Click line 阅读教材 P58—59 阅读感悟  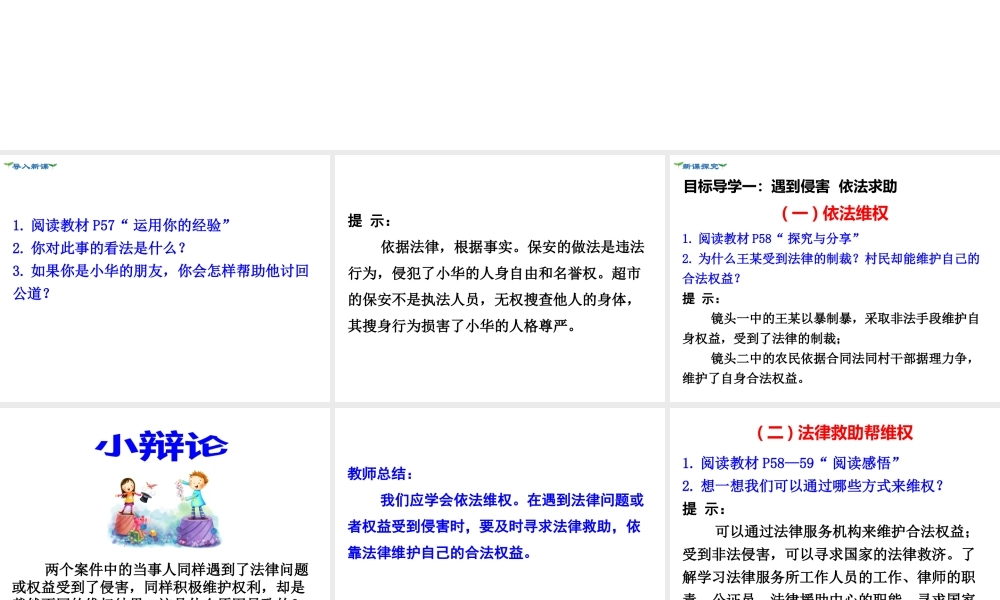click(x=792, y=463)
